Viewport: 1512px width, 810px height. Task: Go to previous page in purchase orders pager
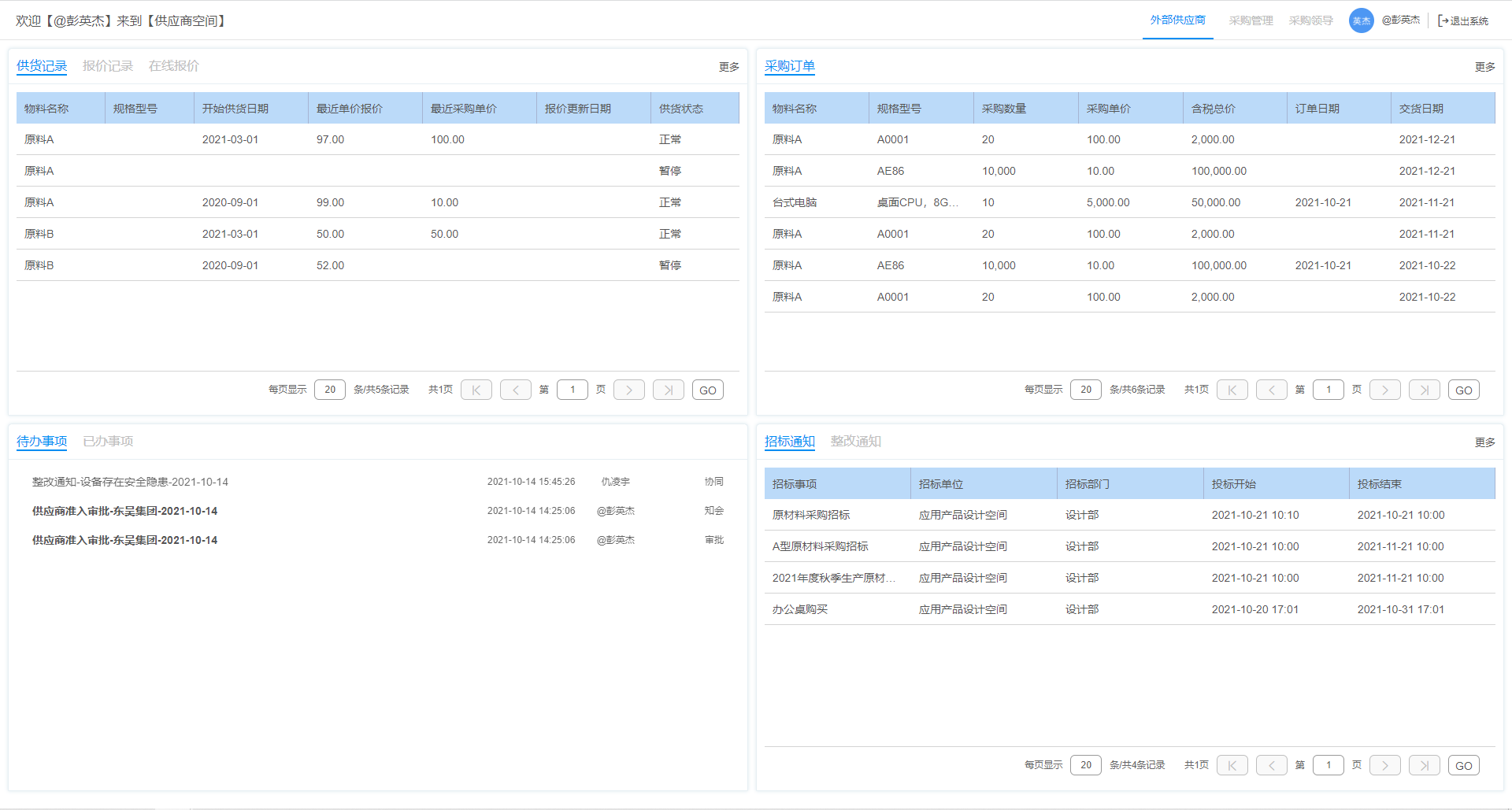1271,390
